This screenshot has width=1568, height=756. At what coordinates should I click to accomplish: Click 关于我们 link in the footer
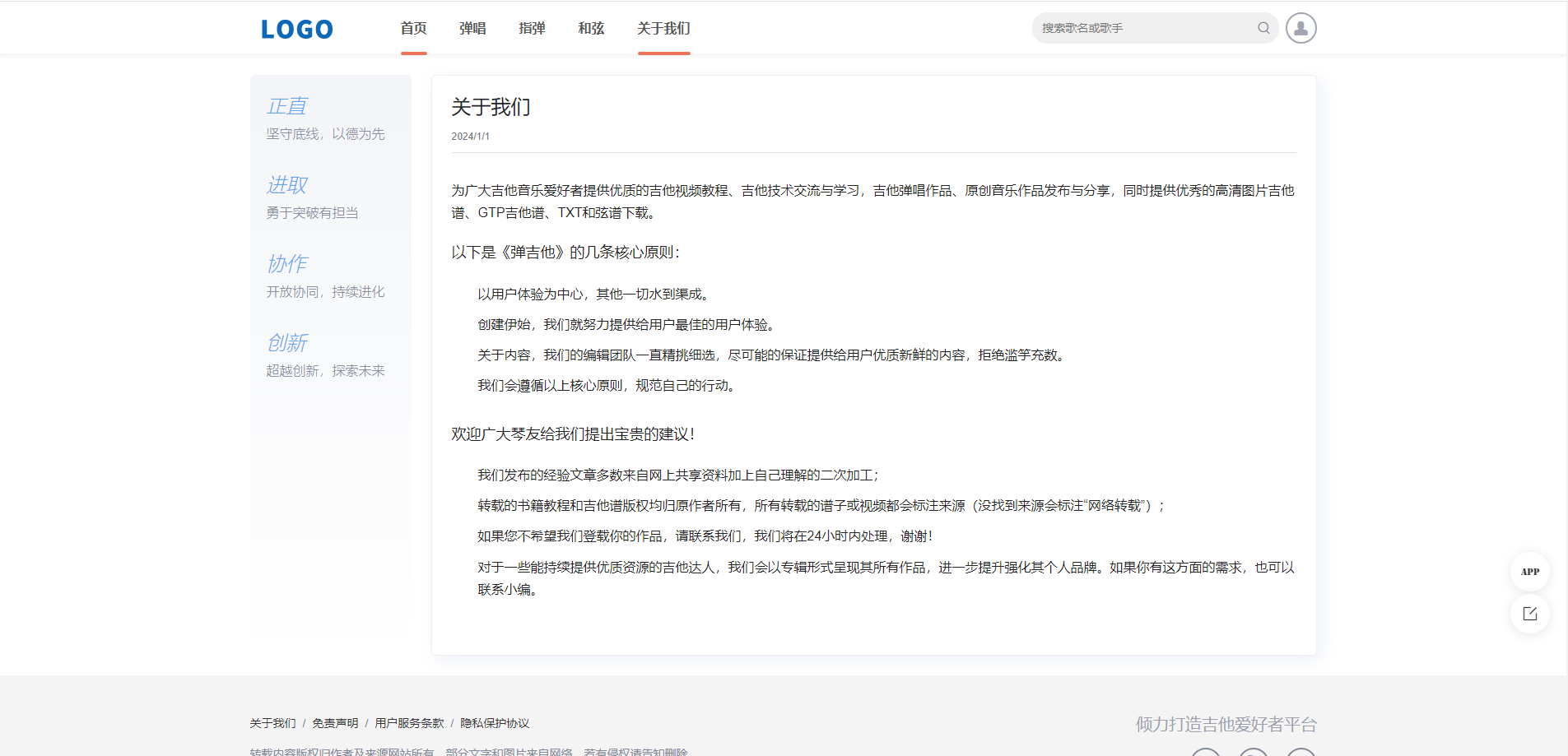click(x=272, y=723)
